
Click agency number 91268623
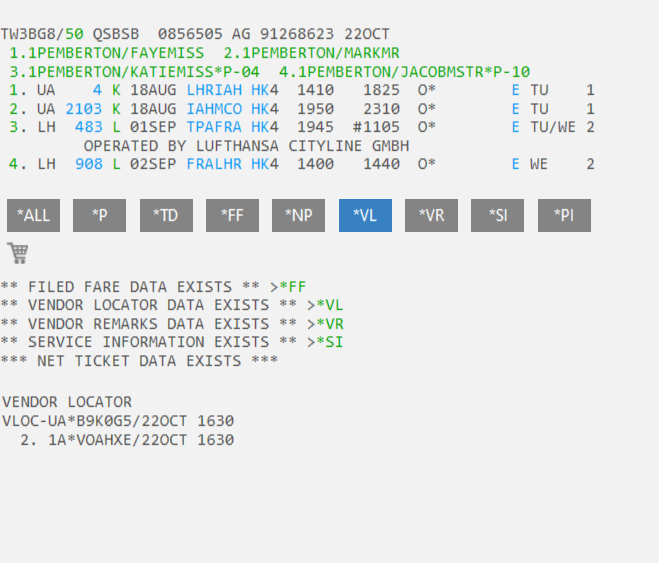297,34
